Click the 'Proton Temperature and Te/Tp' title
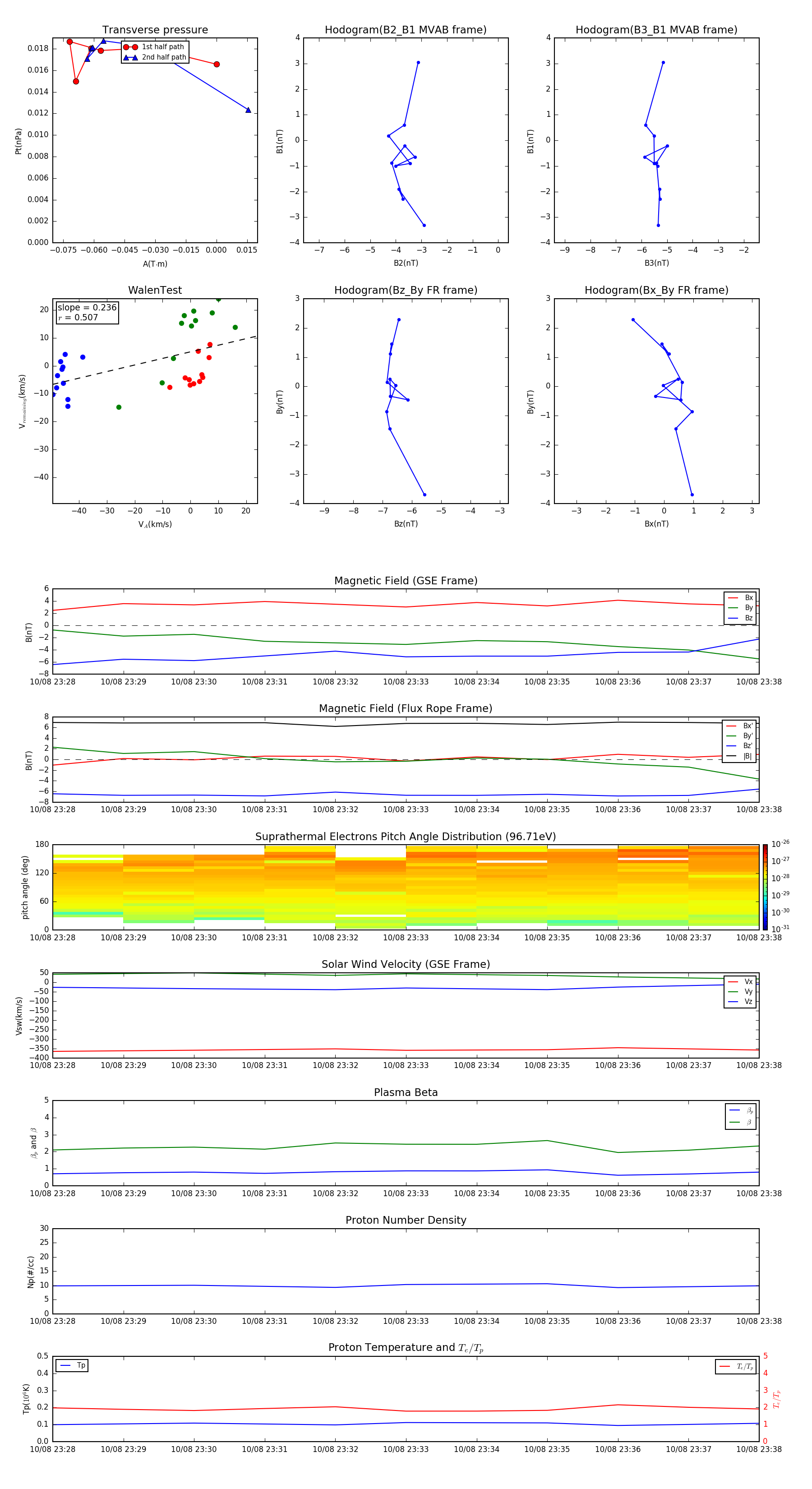Viewport: 812px width, 1489px height. click(406, 1348)
